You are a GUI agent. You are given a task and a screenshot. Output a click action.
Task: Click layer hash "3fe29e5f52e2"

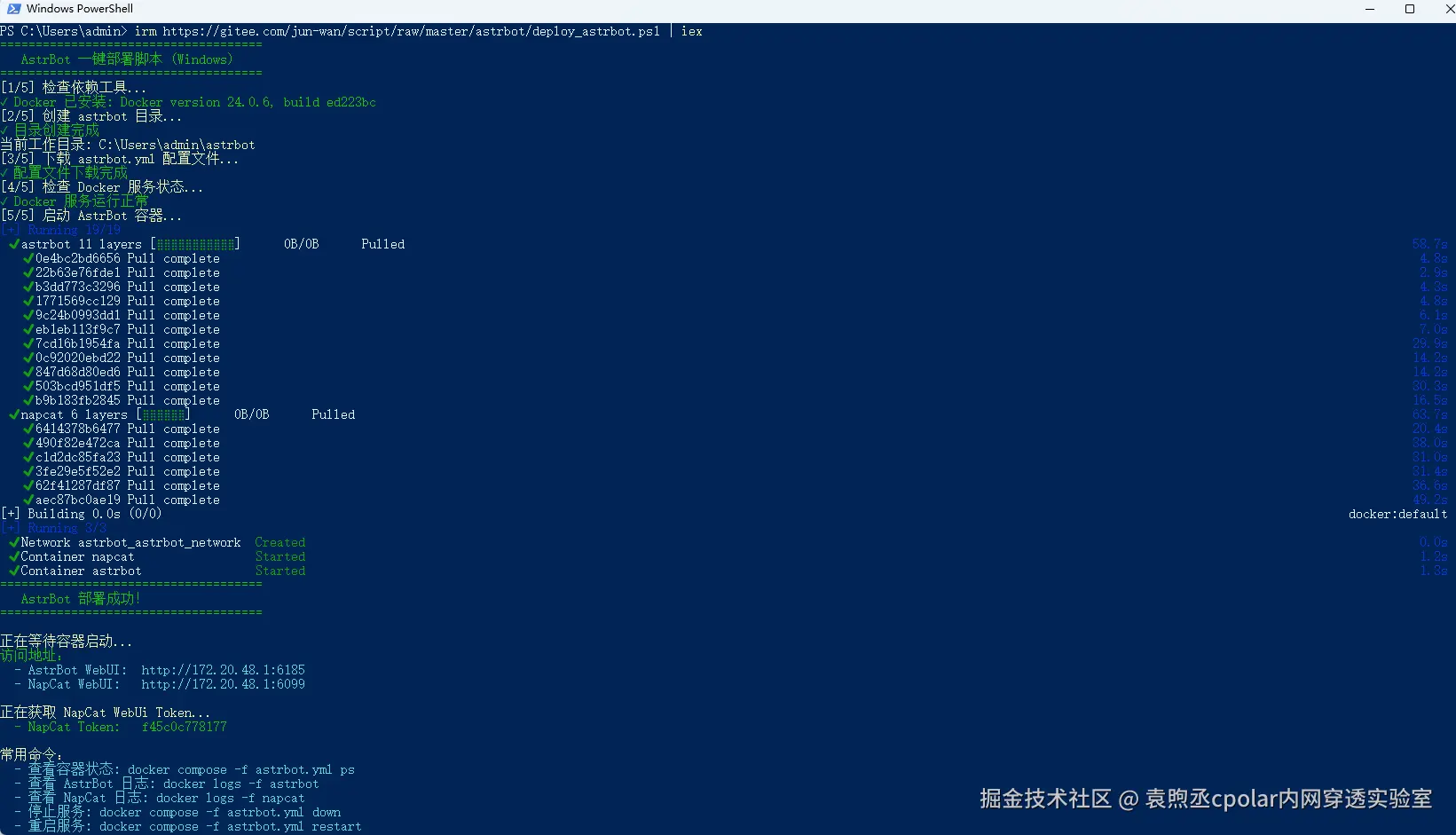(78, 471)
